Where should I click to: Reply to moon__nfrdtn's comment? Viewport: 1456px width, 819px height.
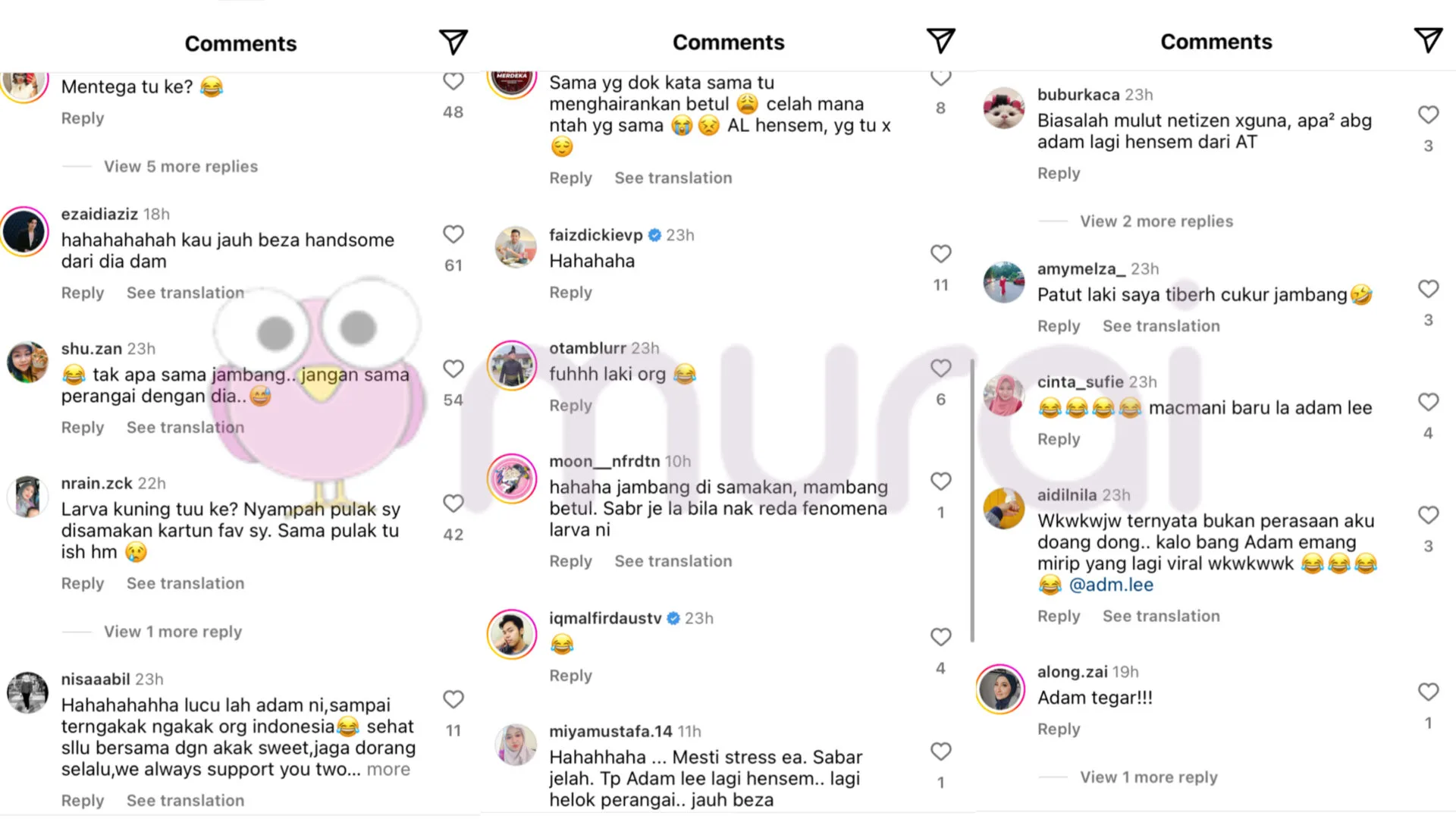coord(570,561)
